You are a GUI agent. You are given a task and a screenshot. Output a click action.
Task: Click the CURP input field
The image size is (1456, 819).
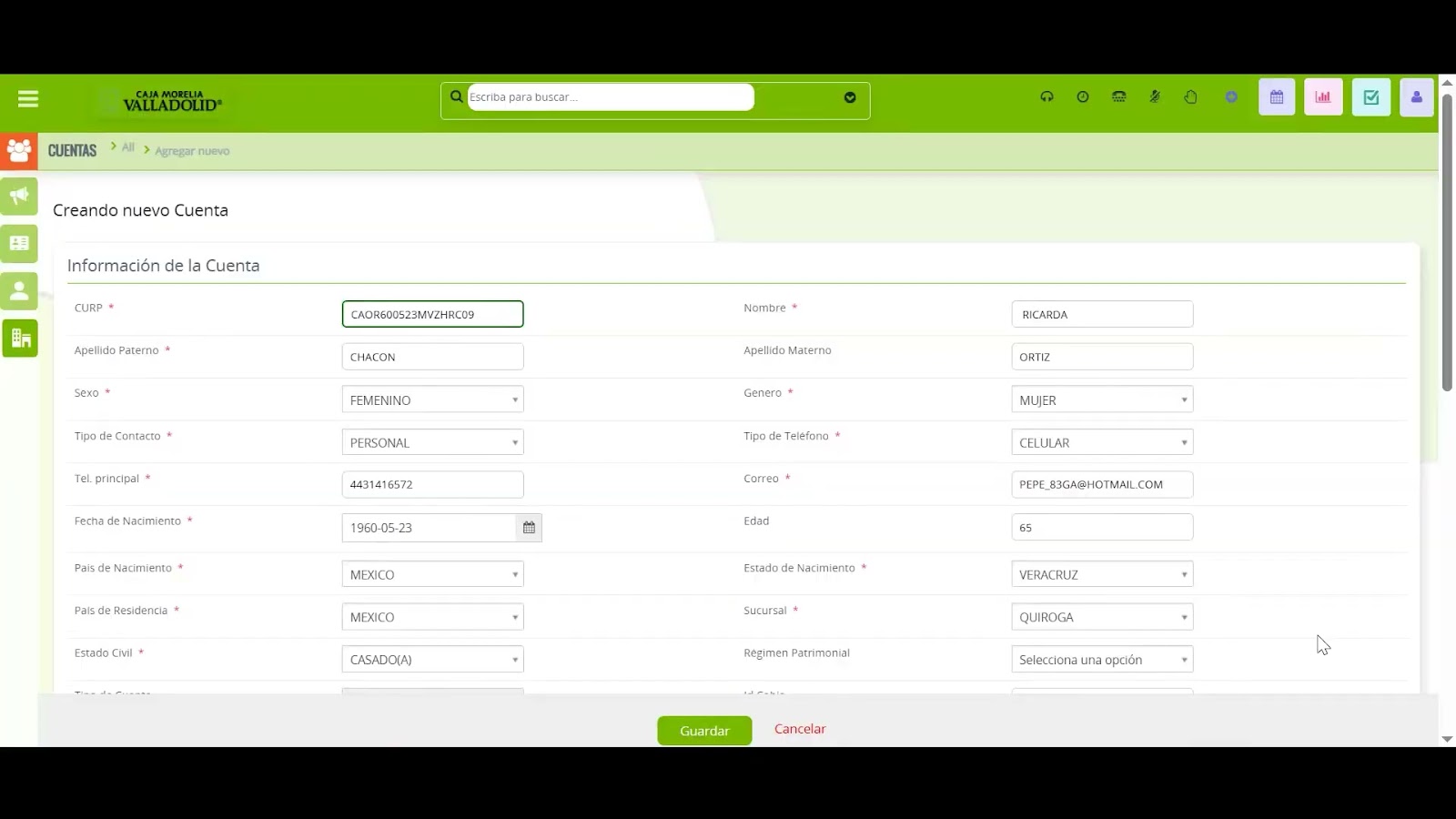pos(433,314)
